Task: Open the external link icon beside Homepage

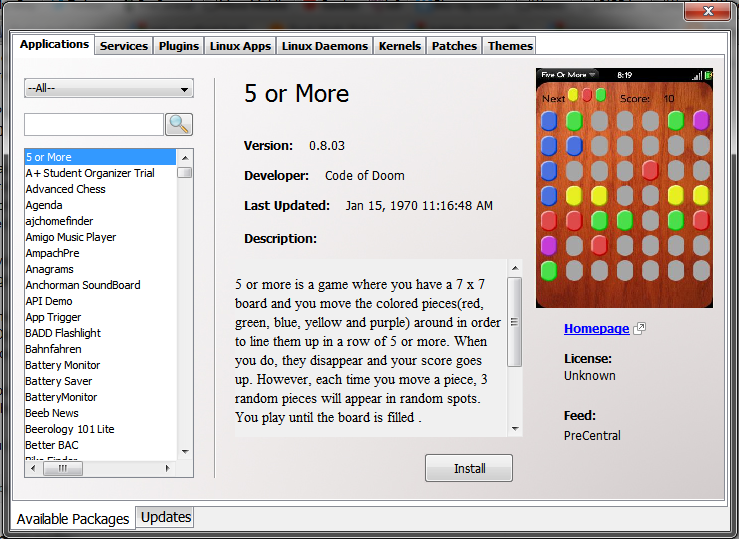Action: point(639,328)
